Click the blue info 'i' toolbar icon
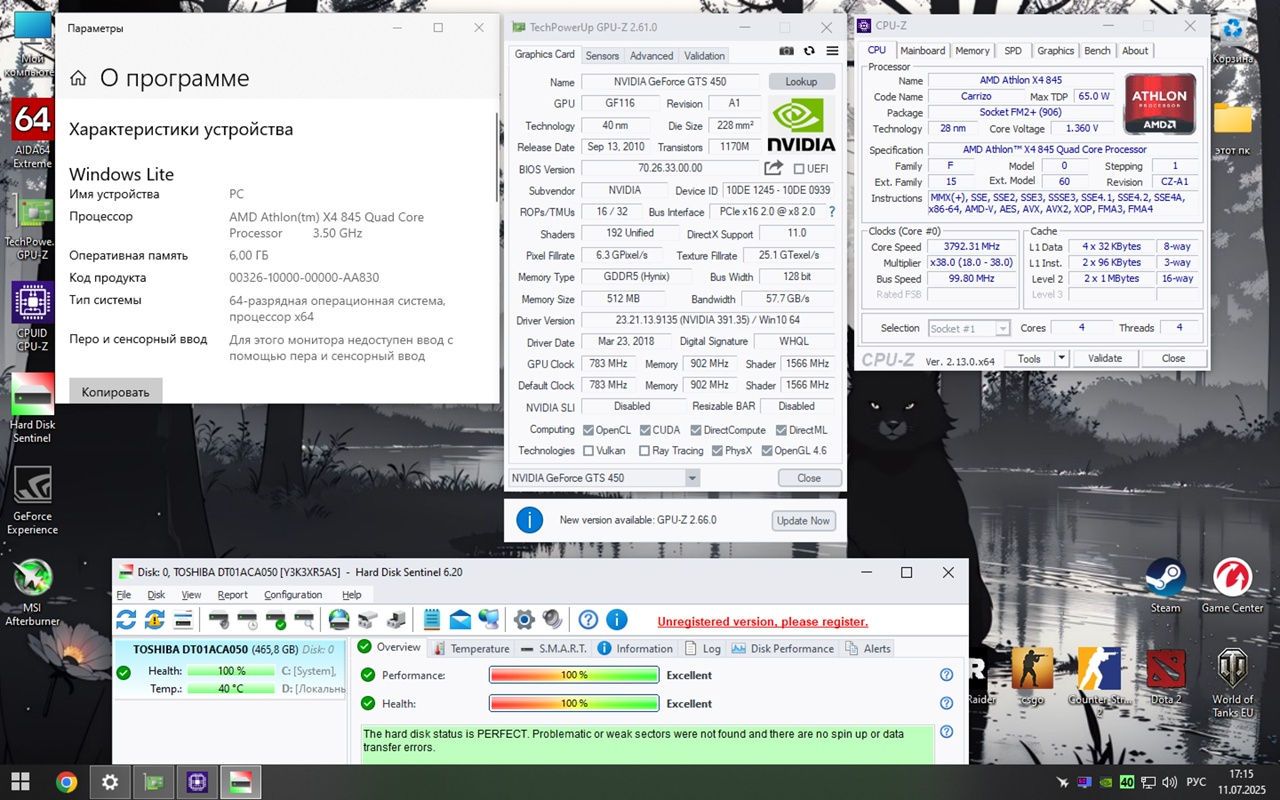Screen dimensions: 1280x800 click(x=616, y=620)
